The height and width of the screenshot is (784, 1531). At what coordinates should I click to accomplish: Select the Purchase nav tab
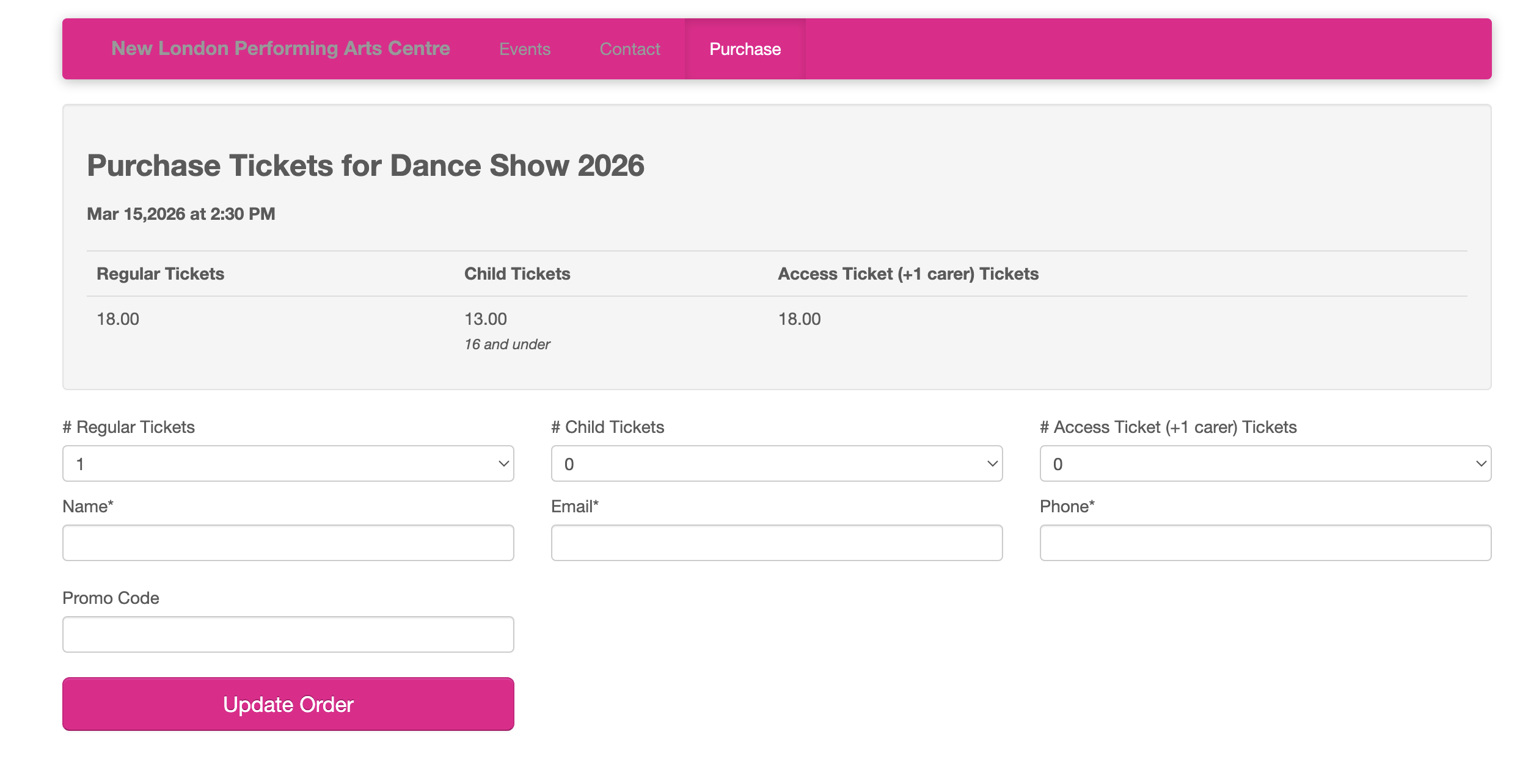pyautogui.click(x=745, y=49)
